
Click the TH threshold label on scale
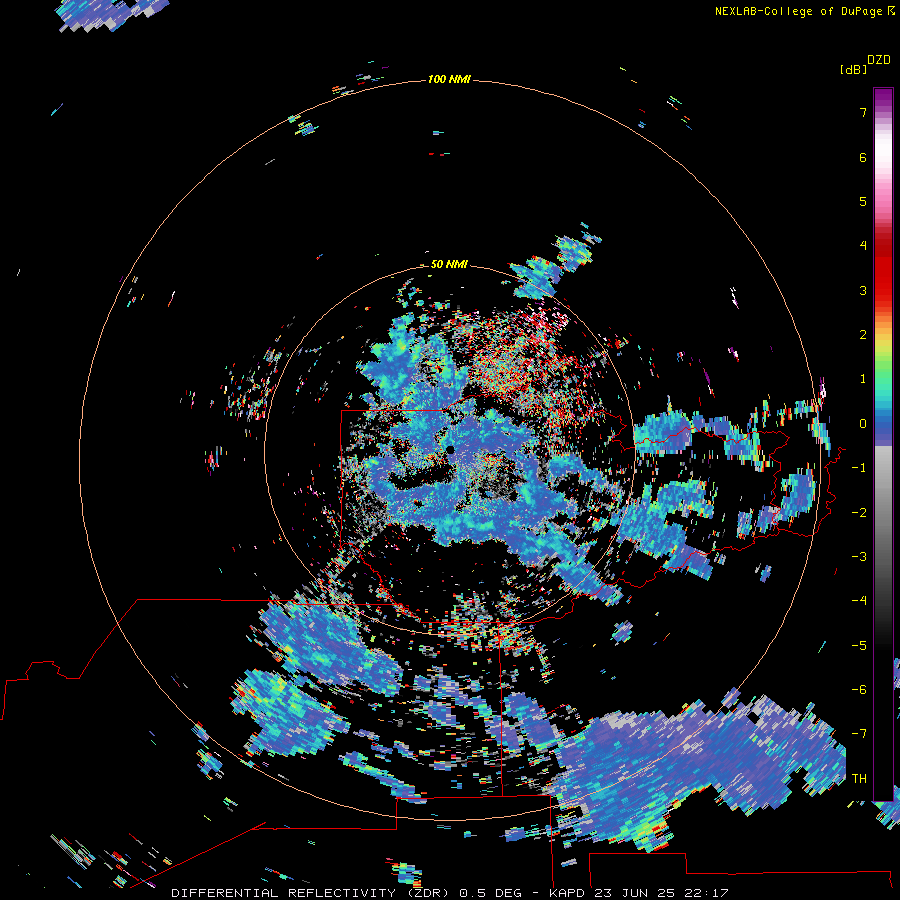859,779
